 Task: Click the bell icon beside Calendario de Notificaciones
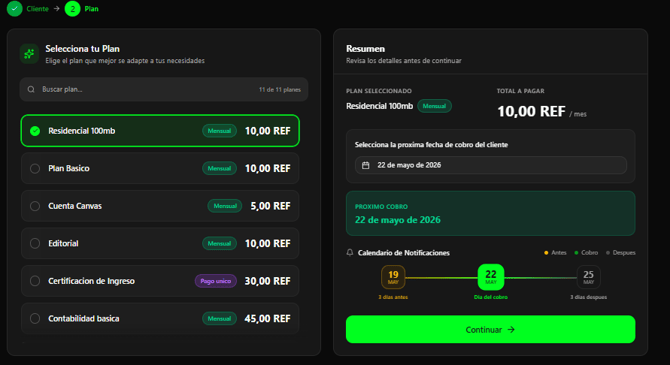350,253
